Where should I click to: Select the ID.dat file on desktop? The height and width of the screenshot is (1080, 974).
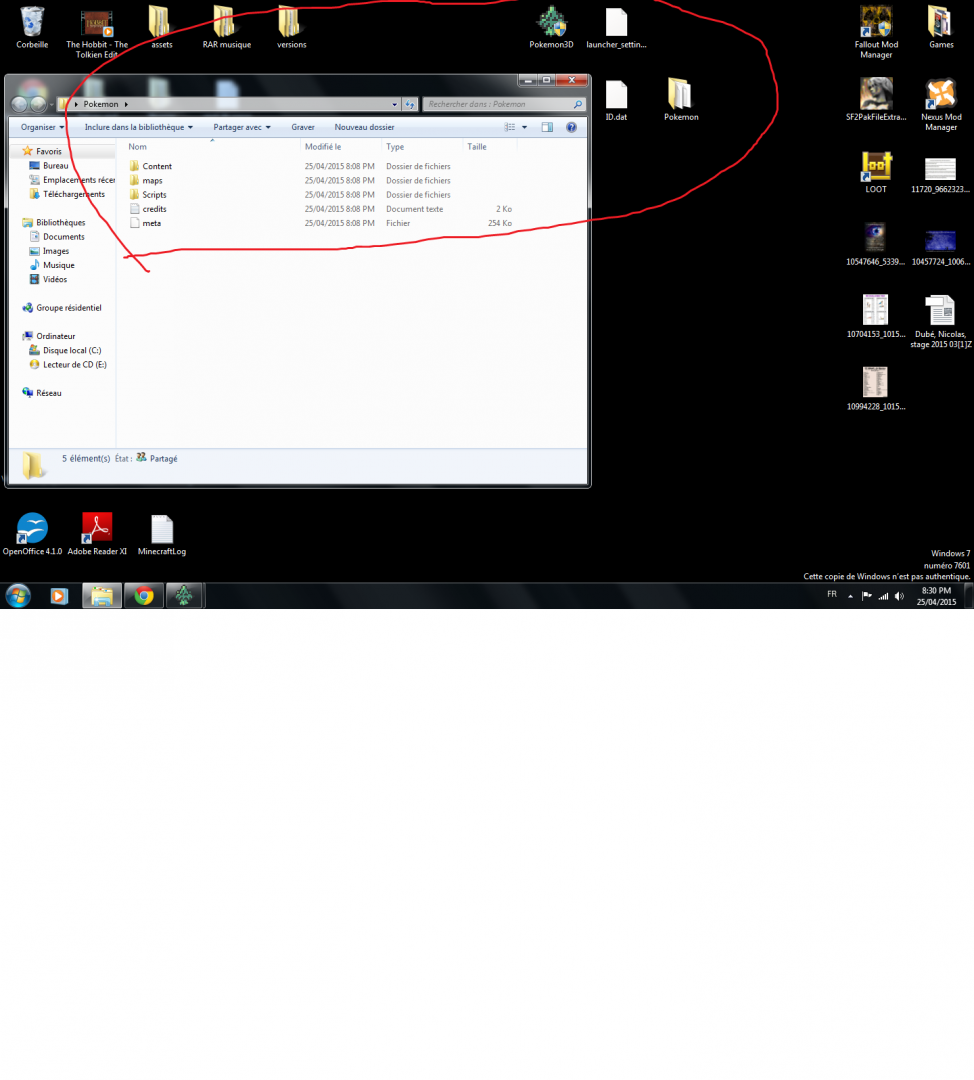[616, 101]
